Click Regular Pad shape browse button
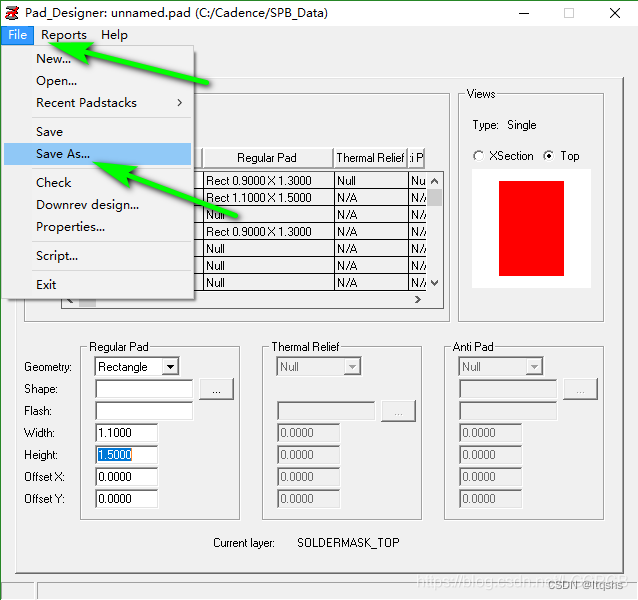The image size is (638, 600). [x=216, y=389]
